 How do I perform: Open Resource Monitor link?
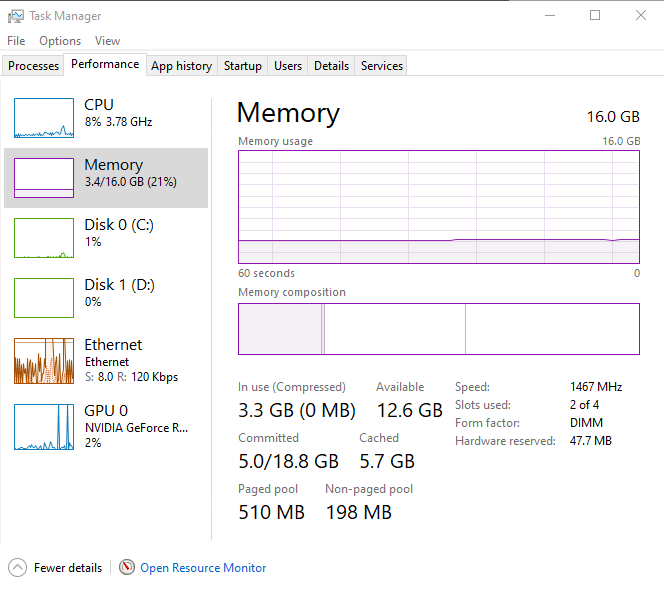click(x=203, y=568)
